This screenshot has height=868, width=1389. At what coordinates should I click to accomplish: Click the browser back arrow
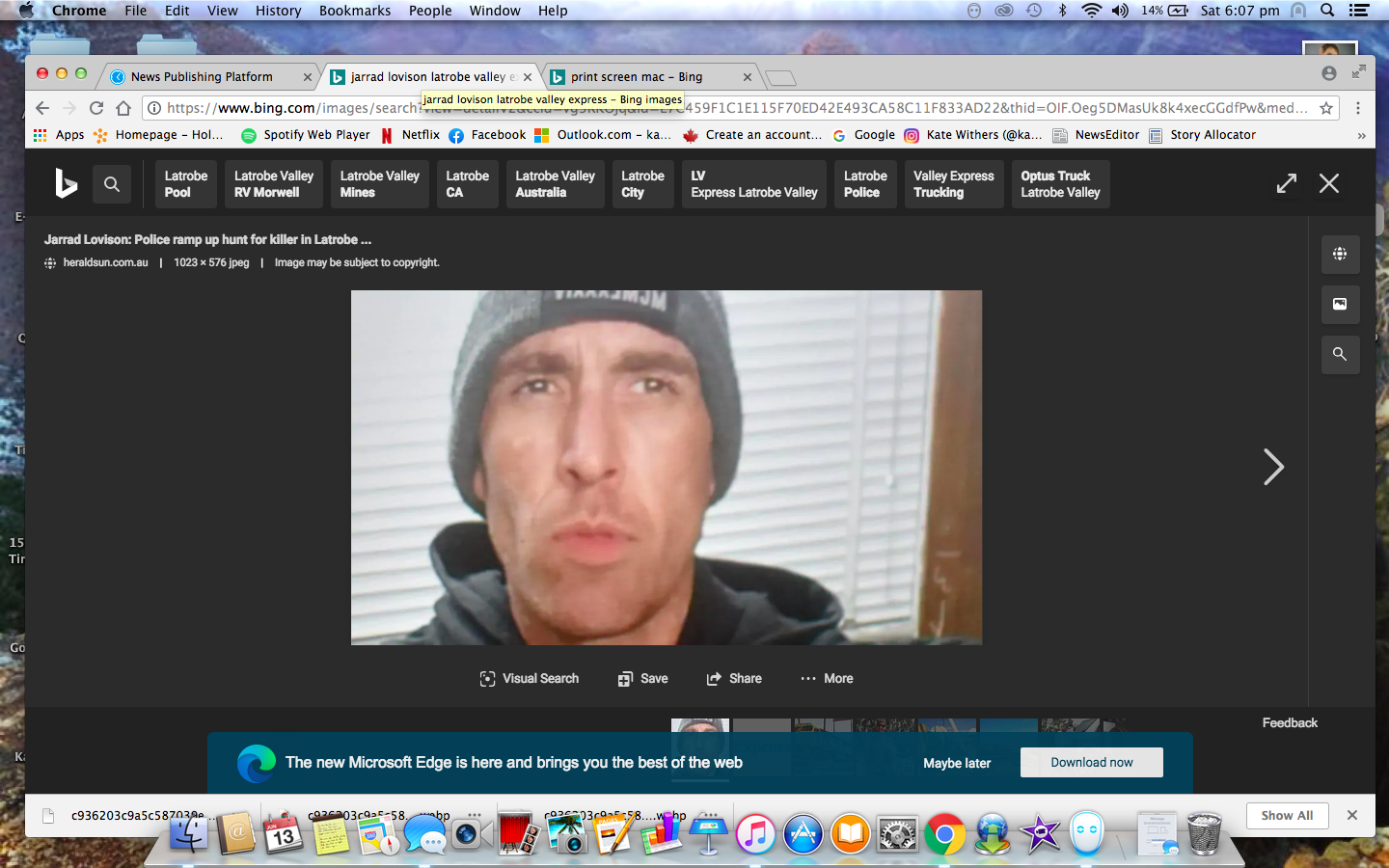tap(41, 108)
